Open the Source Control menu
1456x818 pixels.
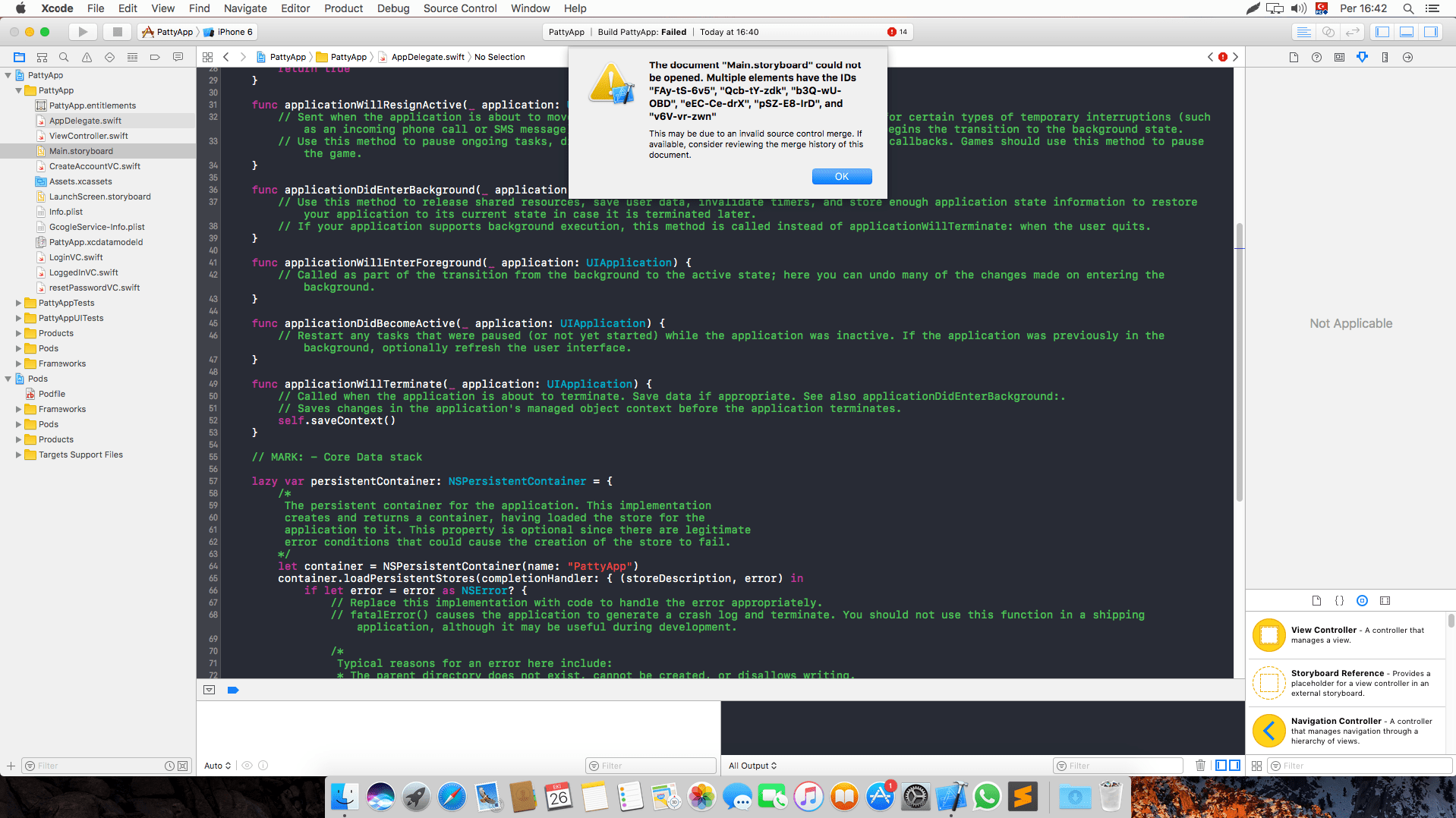click(459, 8)
